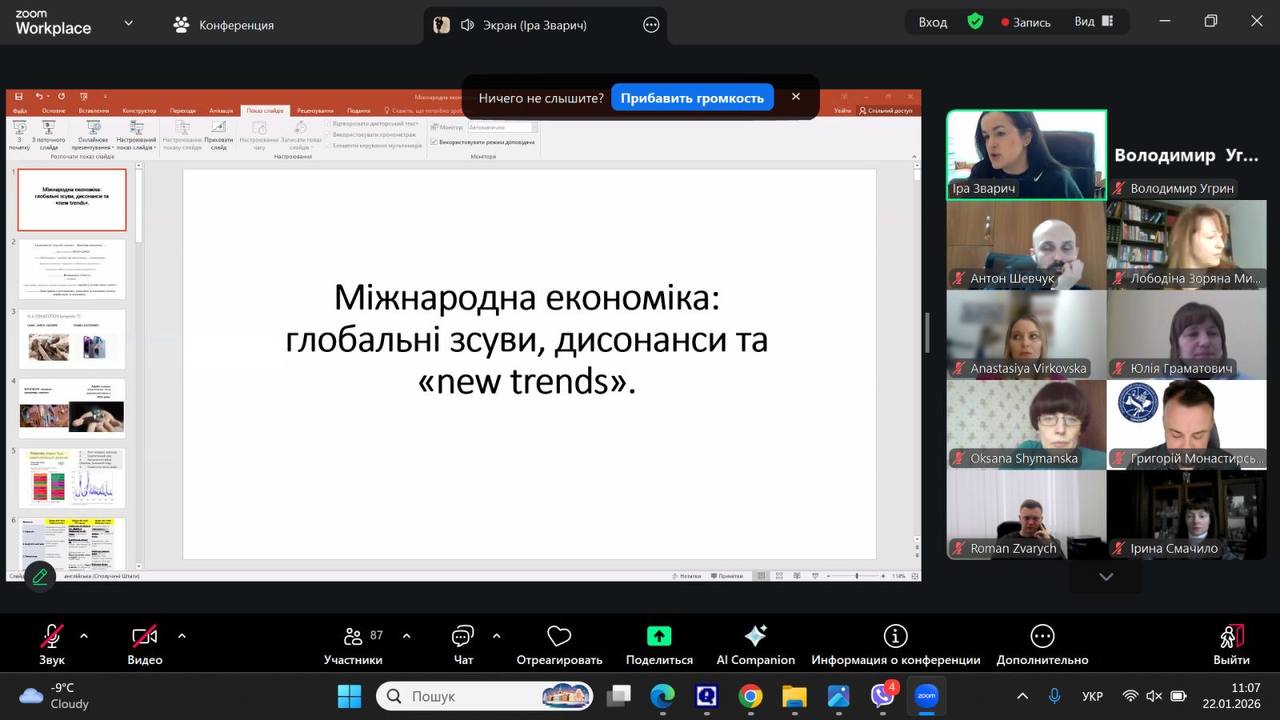This screenshot has height=720, width=1280.
Task: Expand video options arrow next to Видео
Action: [181, 635]
